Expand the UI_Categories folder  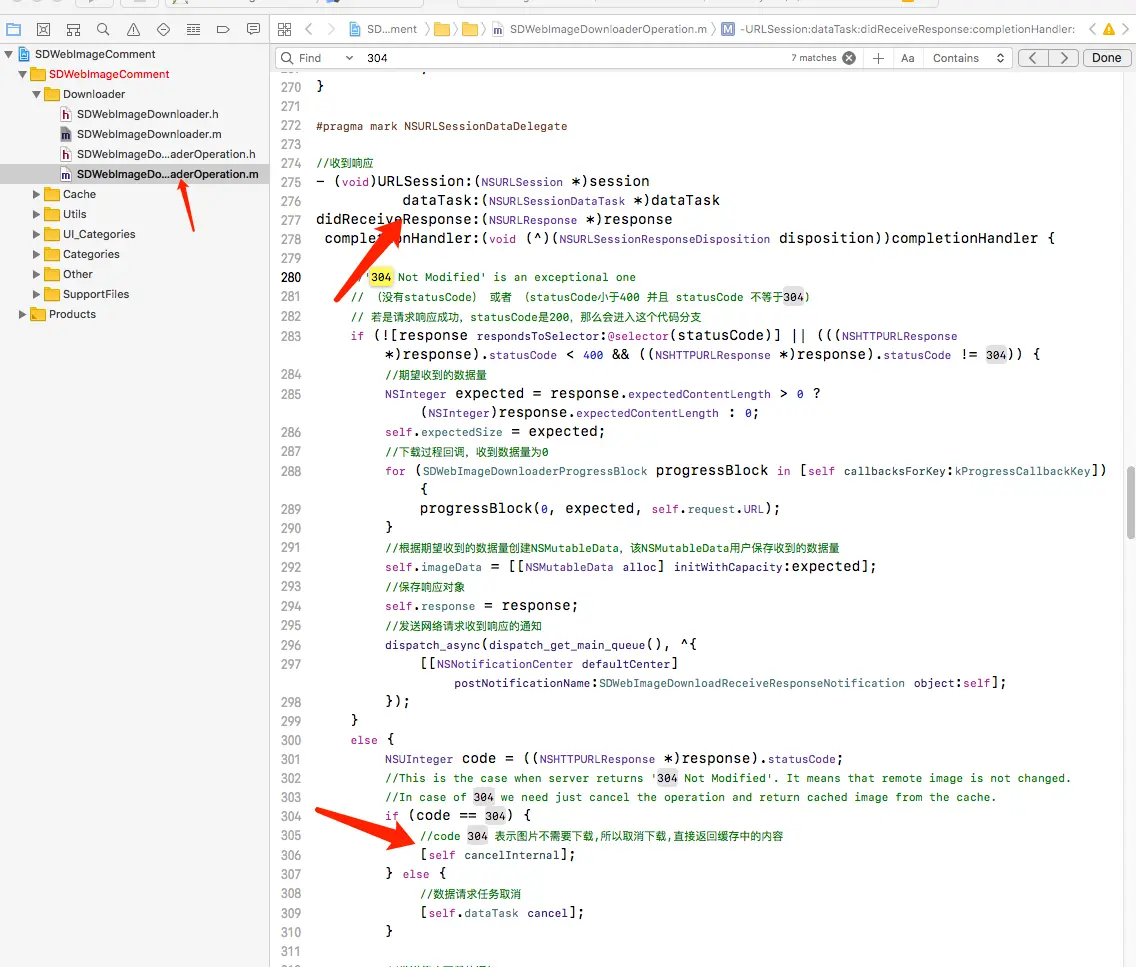tap(36, 235)
